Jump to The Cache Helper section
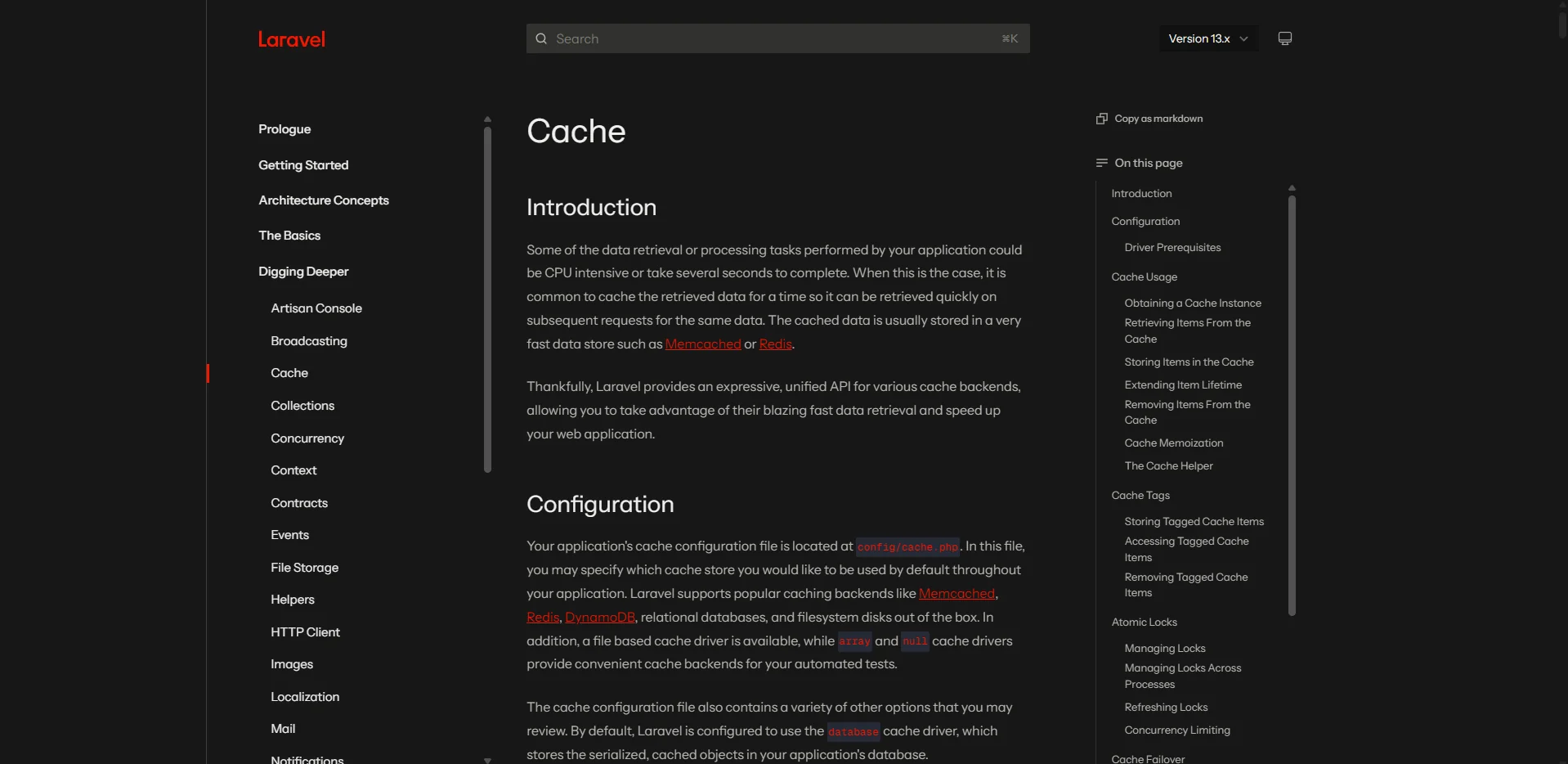Viewport: 1568px width, 764px height. click(x=1168, y=466)
